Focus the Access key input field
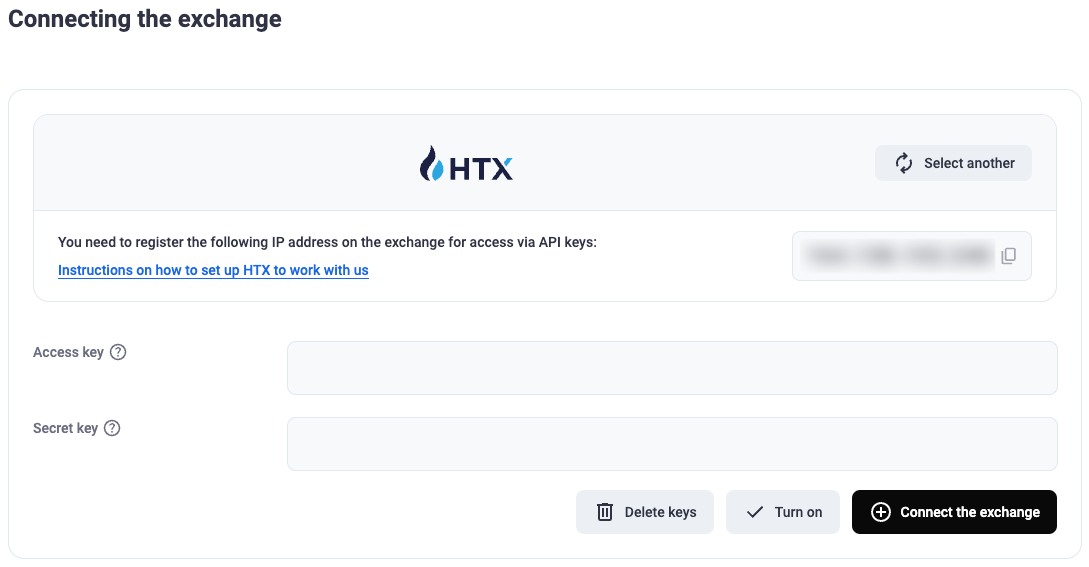This screenshot has width=1089, height=567. tap(672, 368)
